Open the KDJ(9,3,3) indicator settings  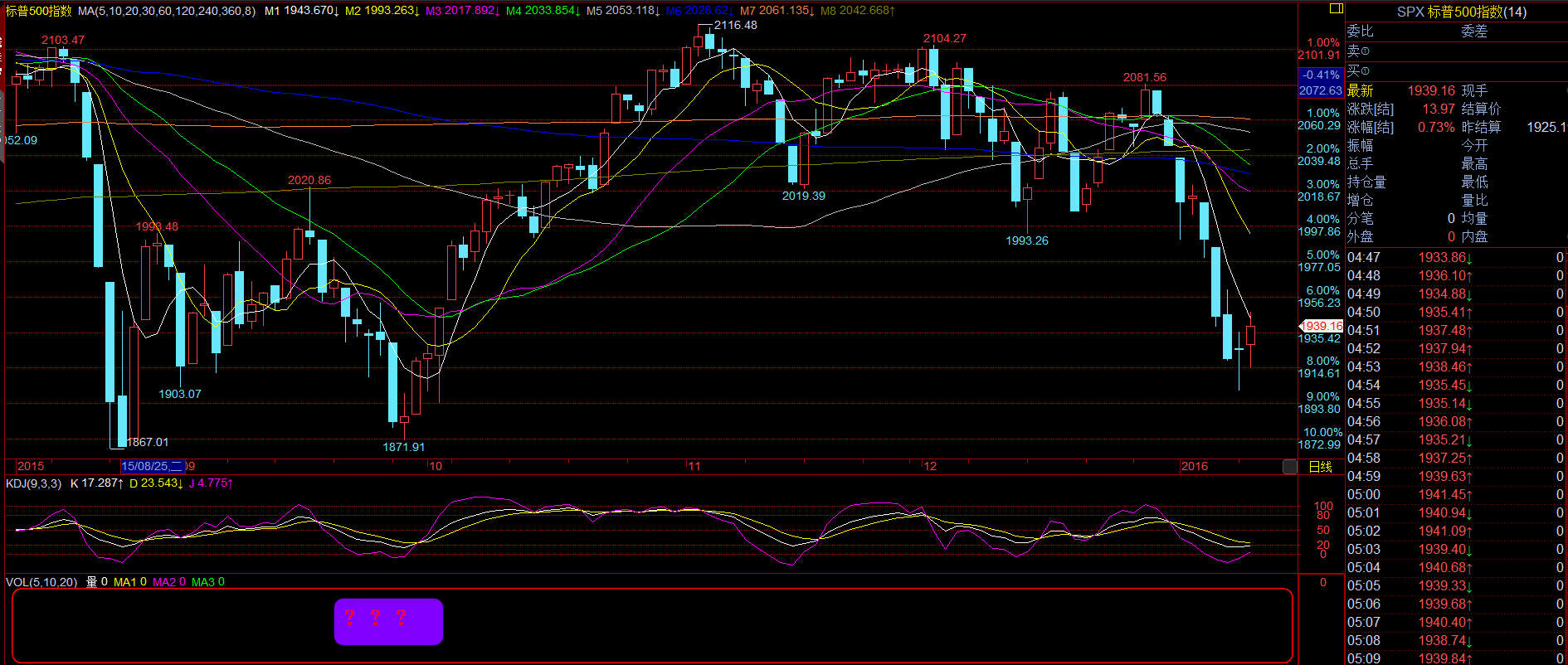click(33, 483)
